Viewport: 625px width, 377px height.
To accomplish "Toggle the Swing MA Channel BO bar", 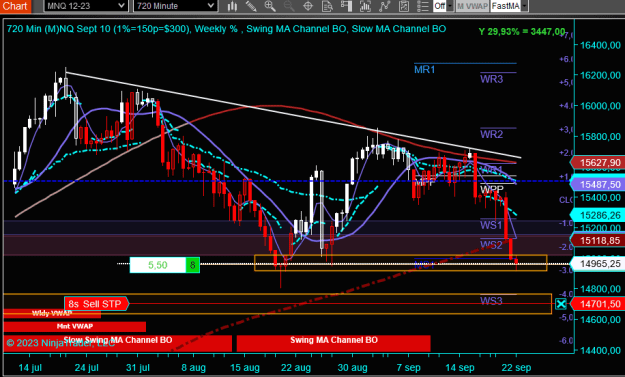I will point(334,343).
